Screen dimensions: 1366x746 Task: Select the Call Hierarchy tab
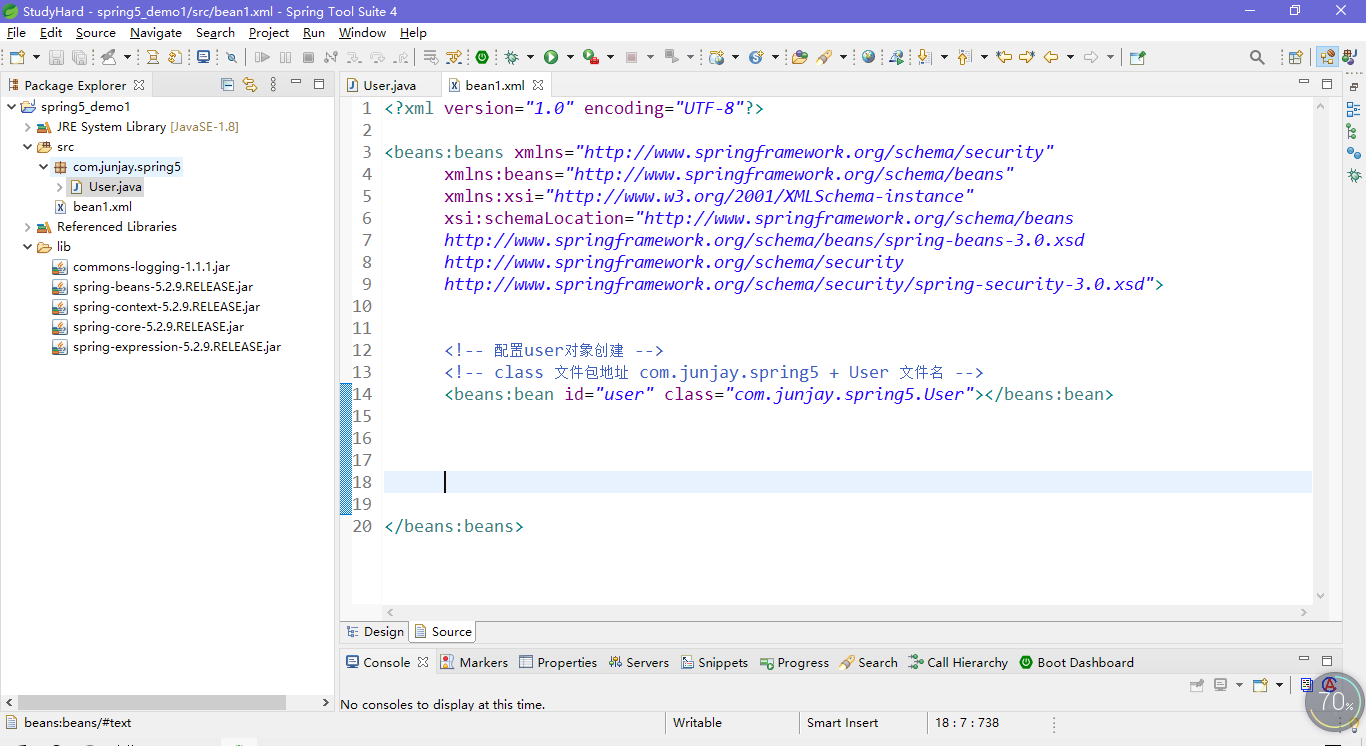click(958, 662)
